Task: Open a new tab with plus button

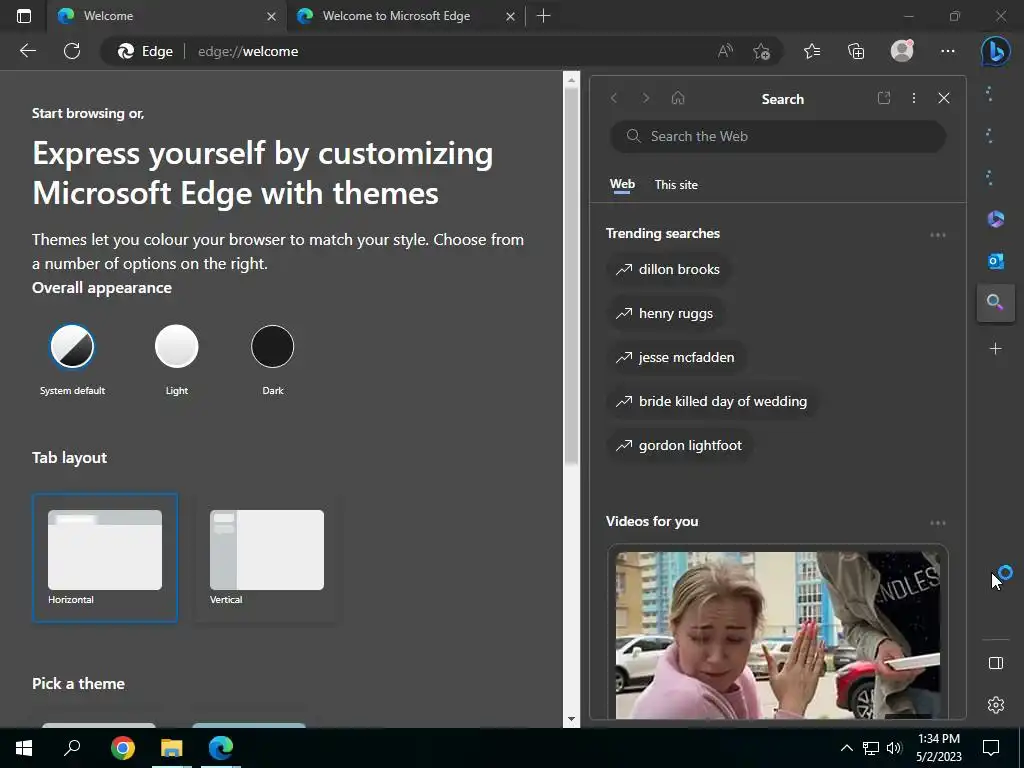Action: click(x=543, y=16)
